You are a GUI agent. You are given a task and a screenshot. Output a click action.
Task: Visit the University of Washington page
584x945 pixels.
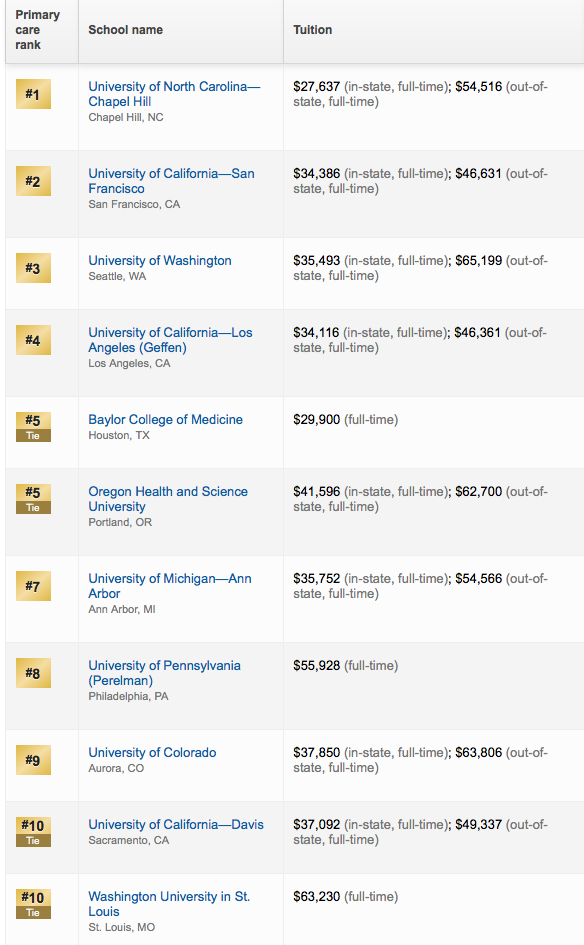[160, 260]
